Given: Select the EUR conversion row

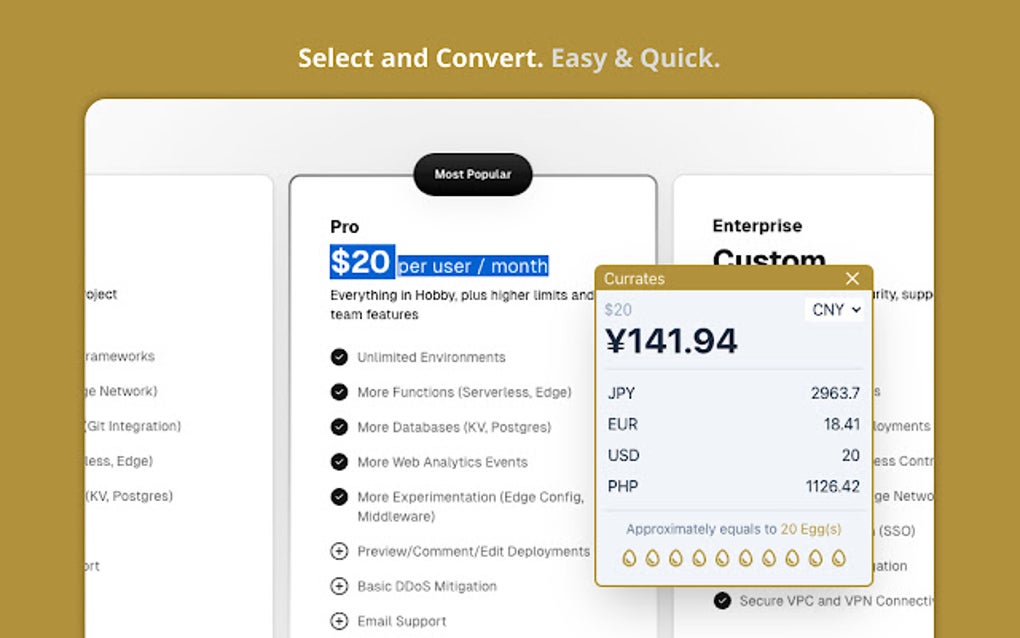Looking at the screenshot, I should pos(735,425).
